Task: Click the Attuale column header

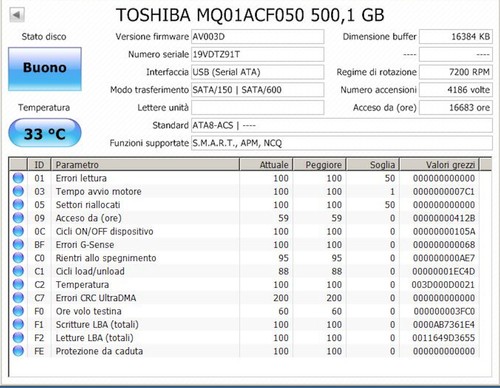Action: (266, 165)
